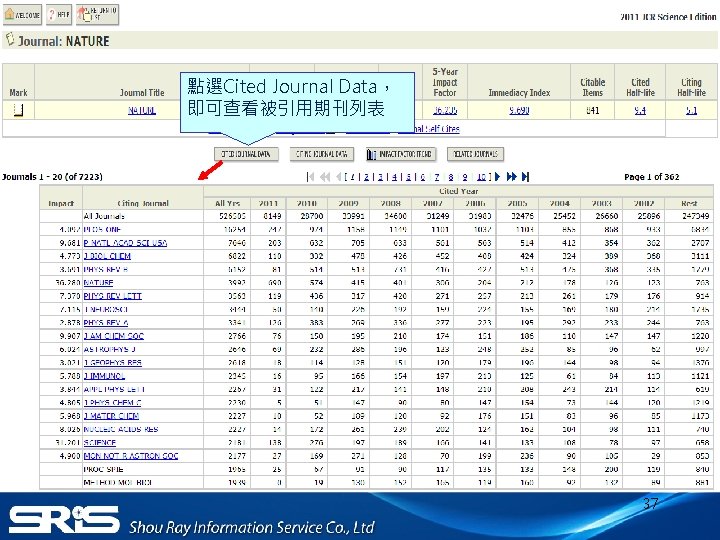This screenshot has width=720, height=540.
Task: Go to results page 4
Action: coord(394,177)
